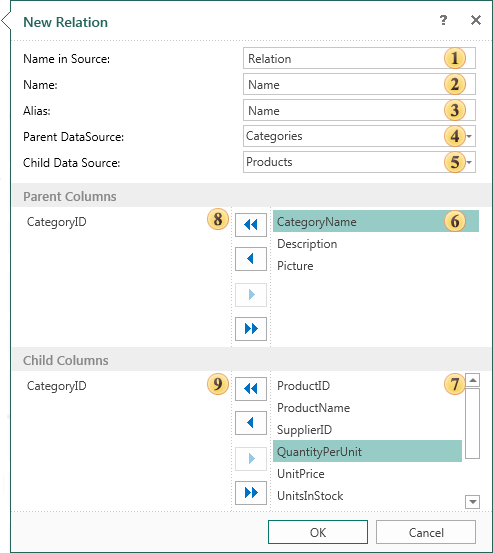493x553 pixels.
Task: Click Child Columns move-all-right double arrow
Action: (x=251, y=493)
